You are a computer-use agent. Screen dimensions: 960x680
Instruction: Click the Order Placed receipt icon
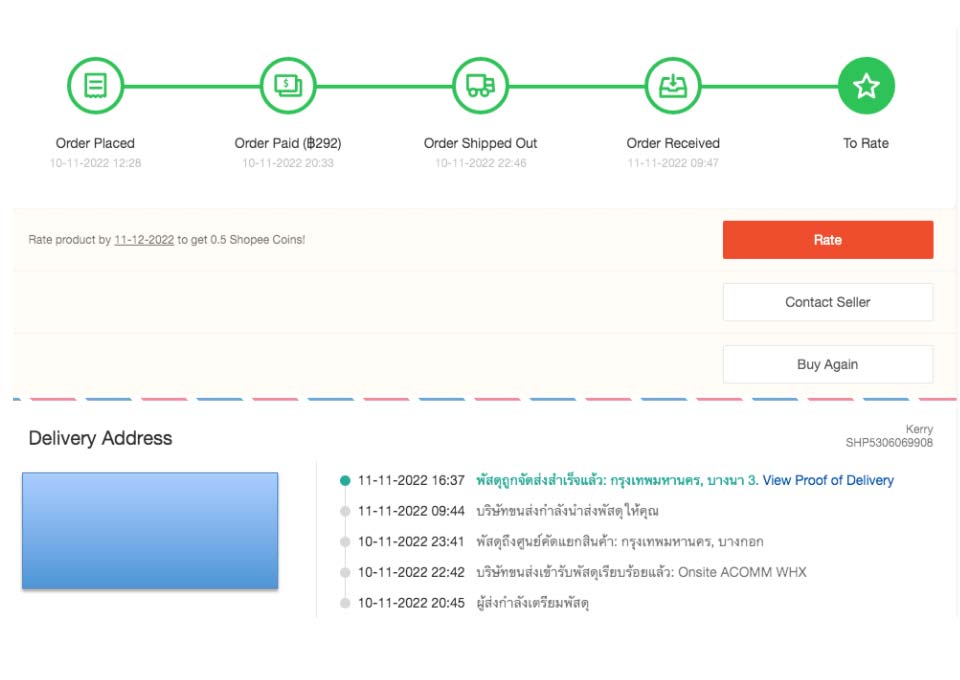tap(95, 86)
